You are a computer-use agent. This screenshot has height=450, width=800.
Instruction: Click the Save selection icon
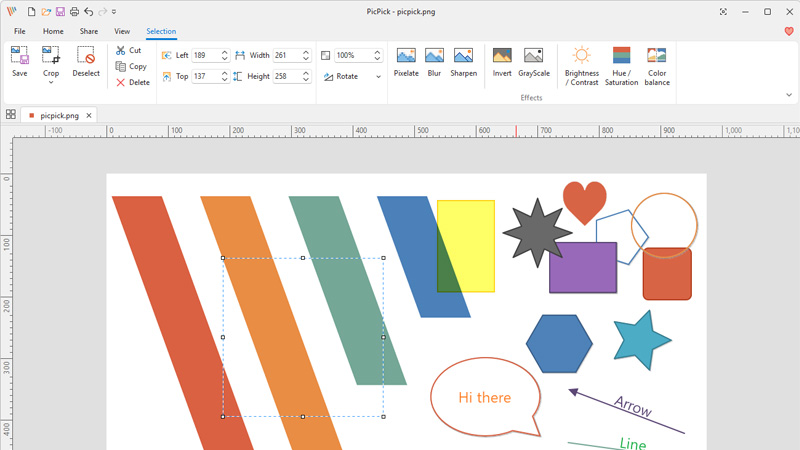[19, 55]
